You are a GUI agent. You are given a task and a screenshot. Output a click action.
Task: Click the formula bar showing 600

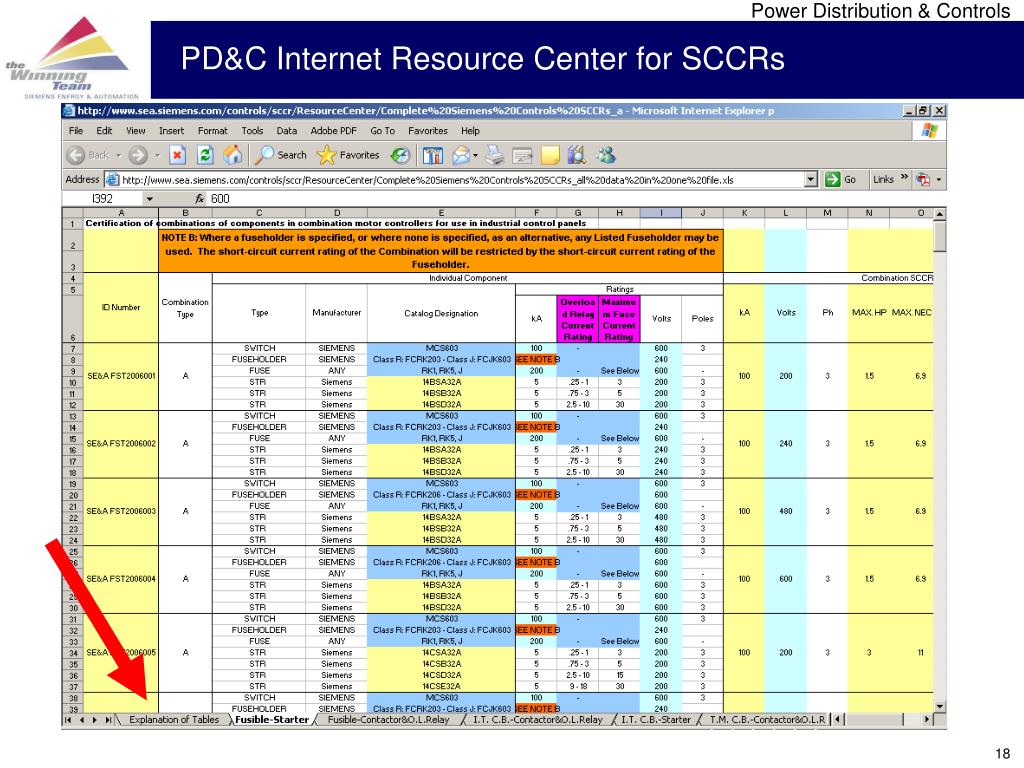(575, 199)
